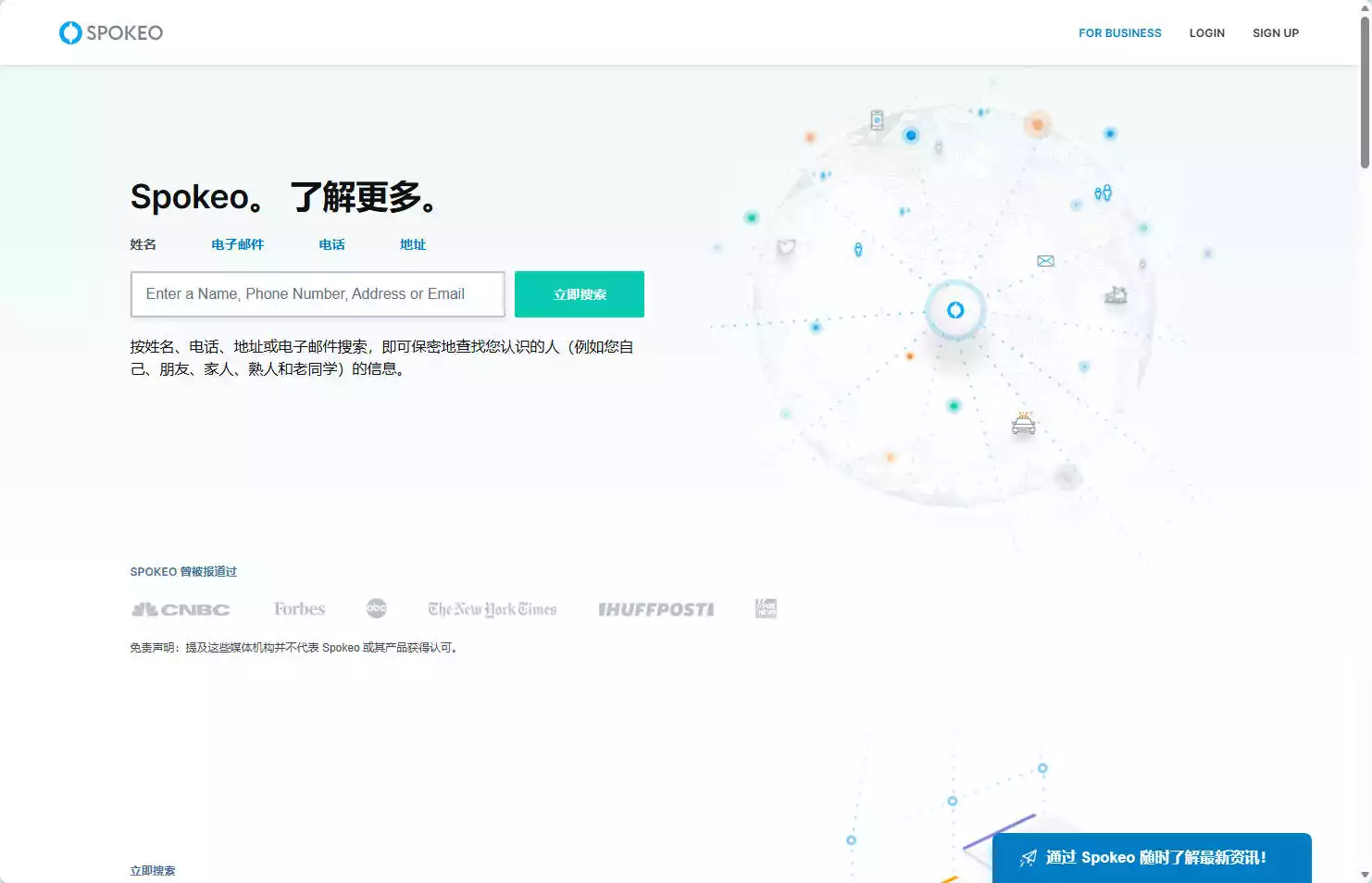This screenshot has width=1372, height=883.
Task: Switch to the 电子邮件 search tab
Action: (x=238, y=244)
